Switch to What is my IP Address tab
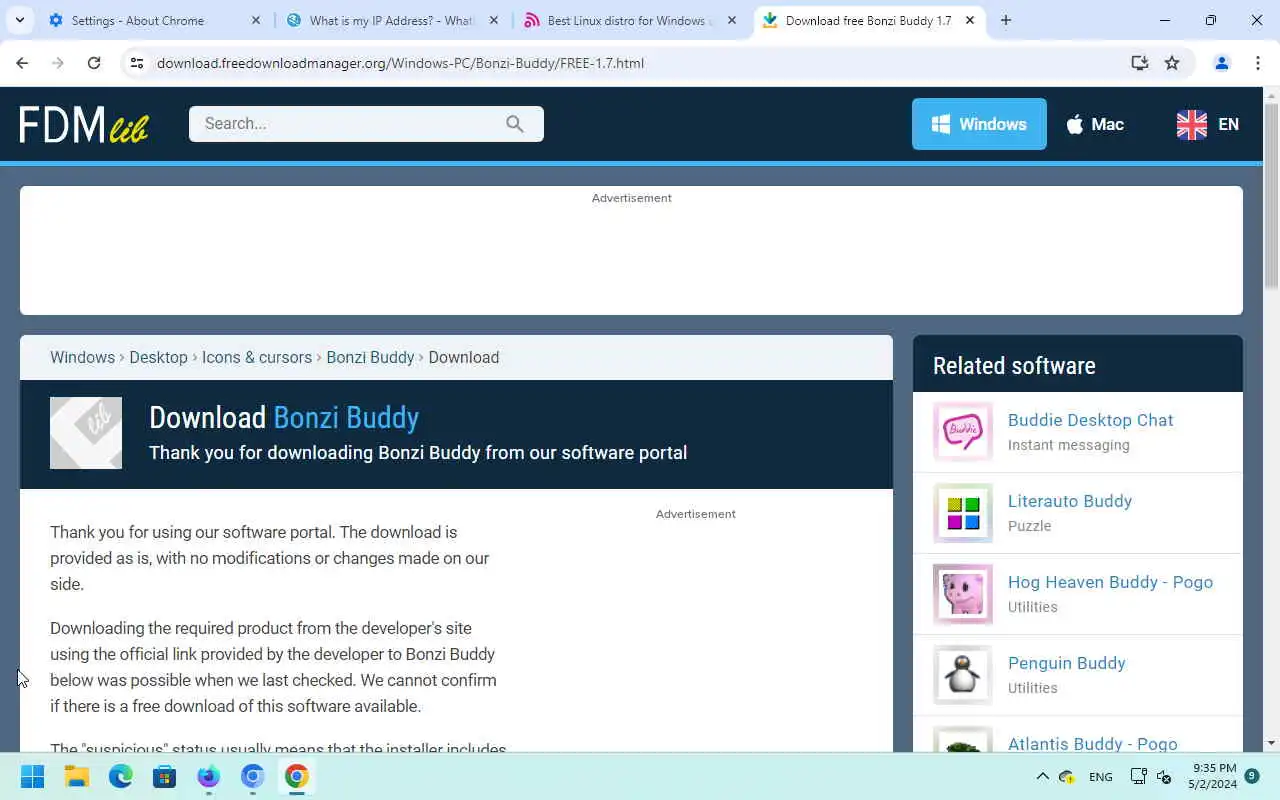Image resolution: width=1280 pixels, height=800 pixels. 393,20
